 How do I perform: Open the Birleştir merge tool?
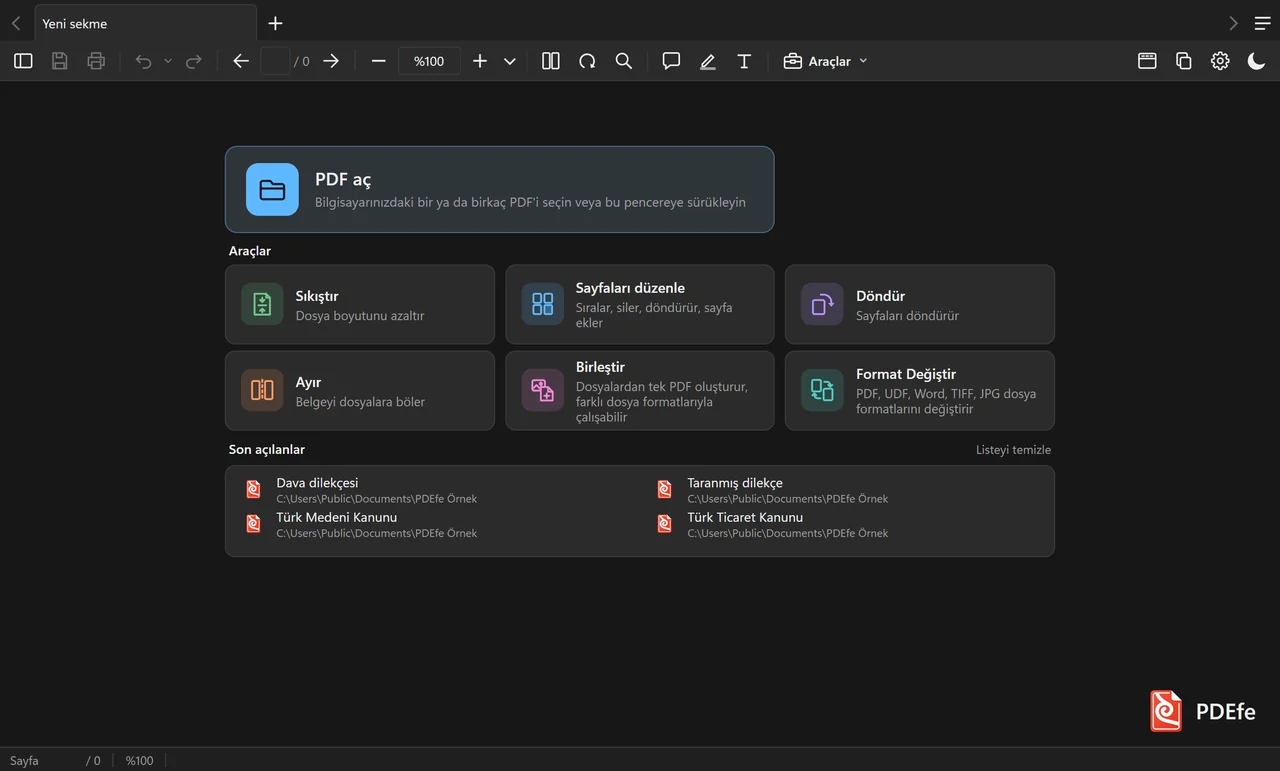pyautogui.click(x=640, y=390)
